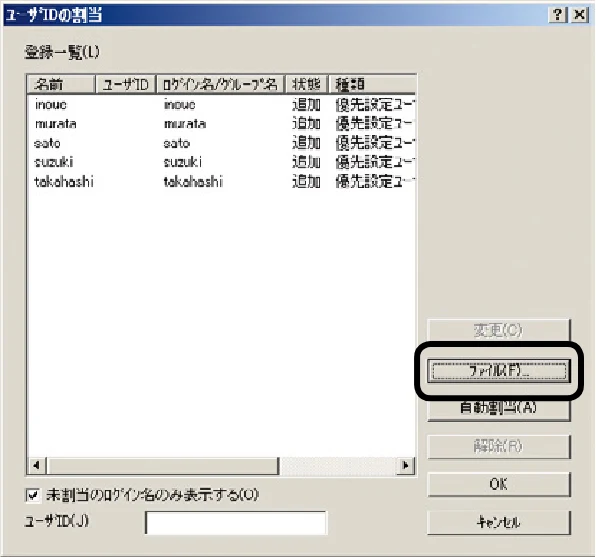Click login name murata in list
Image resolution: width=596 pixels, height=557 pixels.
(185, 124)
